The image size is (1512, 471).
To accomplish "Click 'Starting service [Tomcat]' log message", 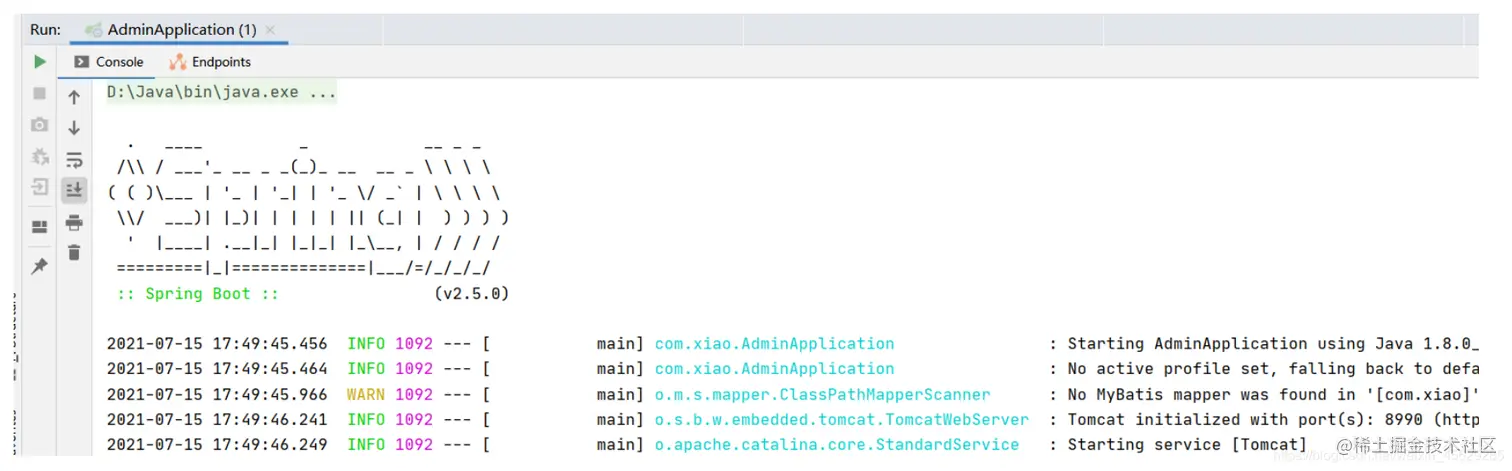I will pyautogui.click(x=1187, y=445).
